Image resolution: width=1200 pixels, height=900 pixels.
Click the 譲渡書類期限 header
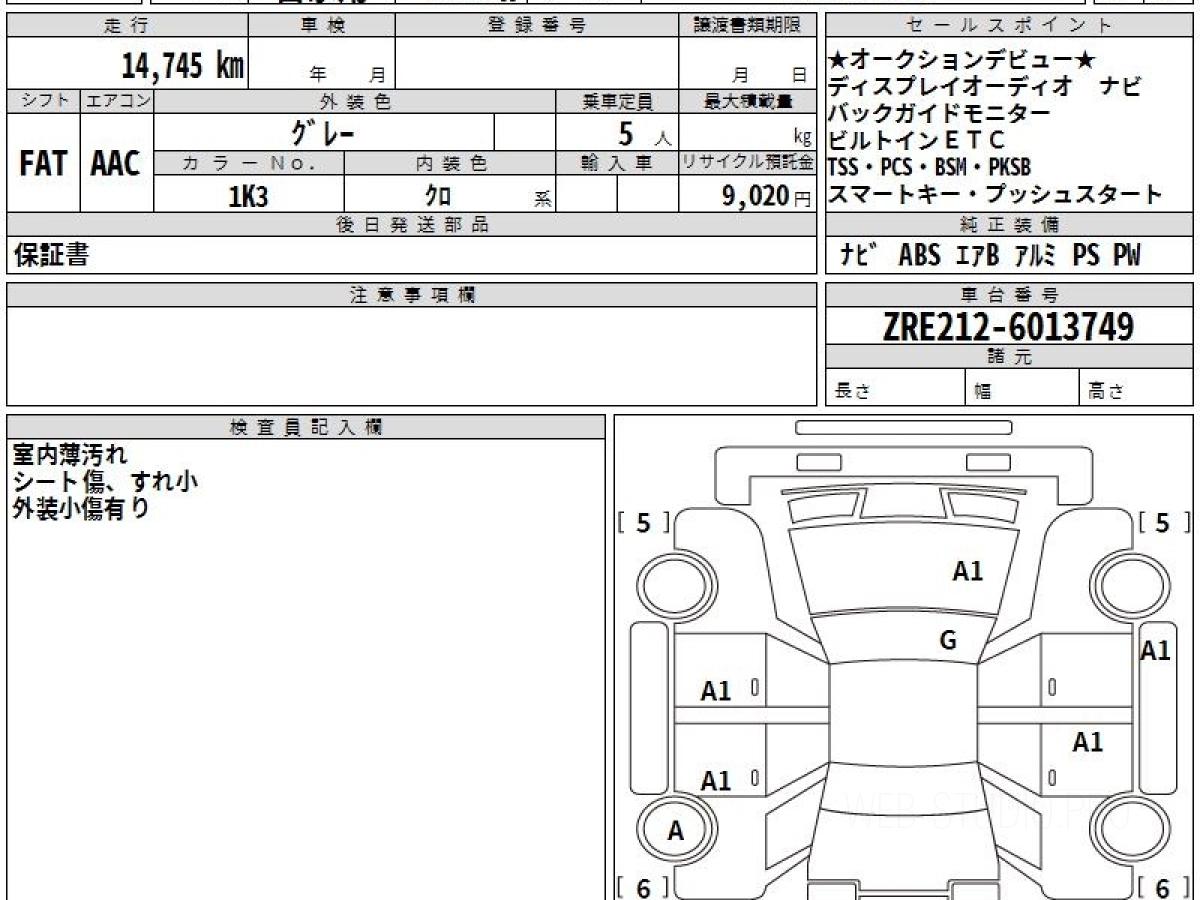tap(748, 26)
